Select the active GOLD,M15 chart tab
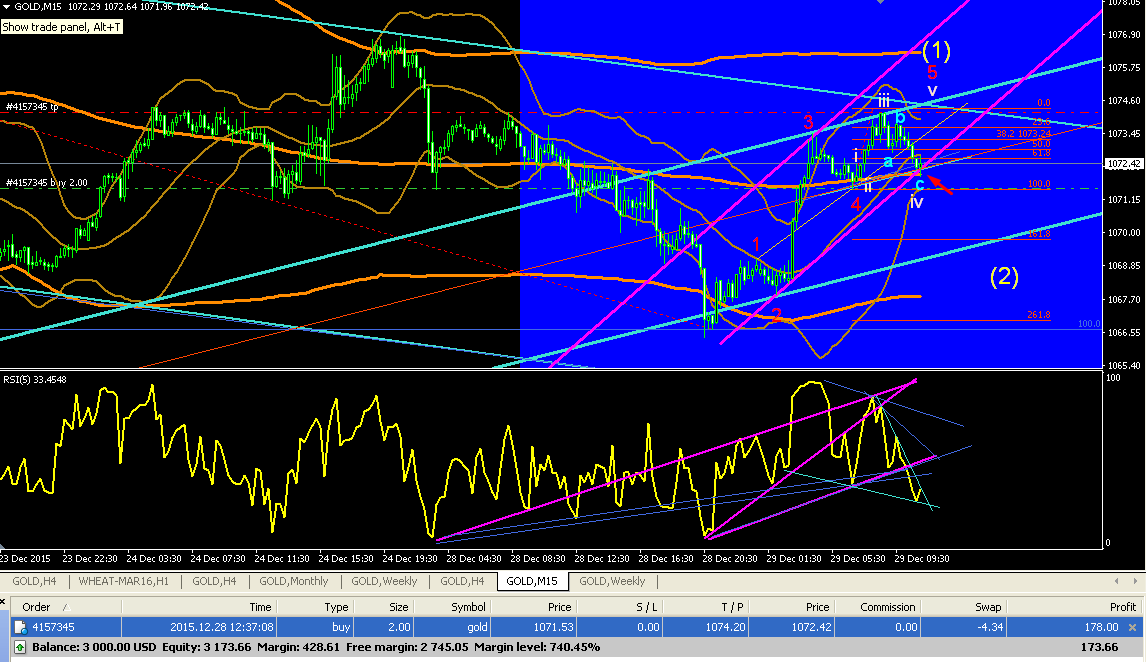The height and width of the screenshot is (662, 1146). [532, 581]
